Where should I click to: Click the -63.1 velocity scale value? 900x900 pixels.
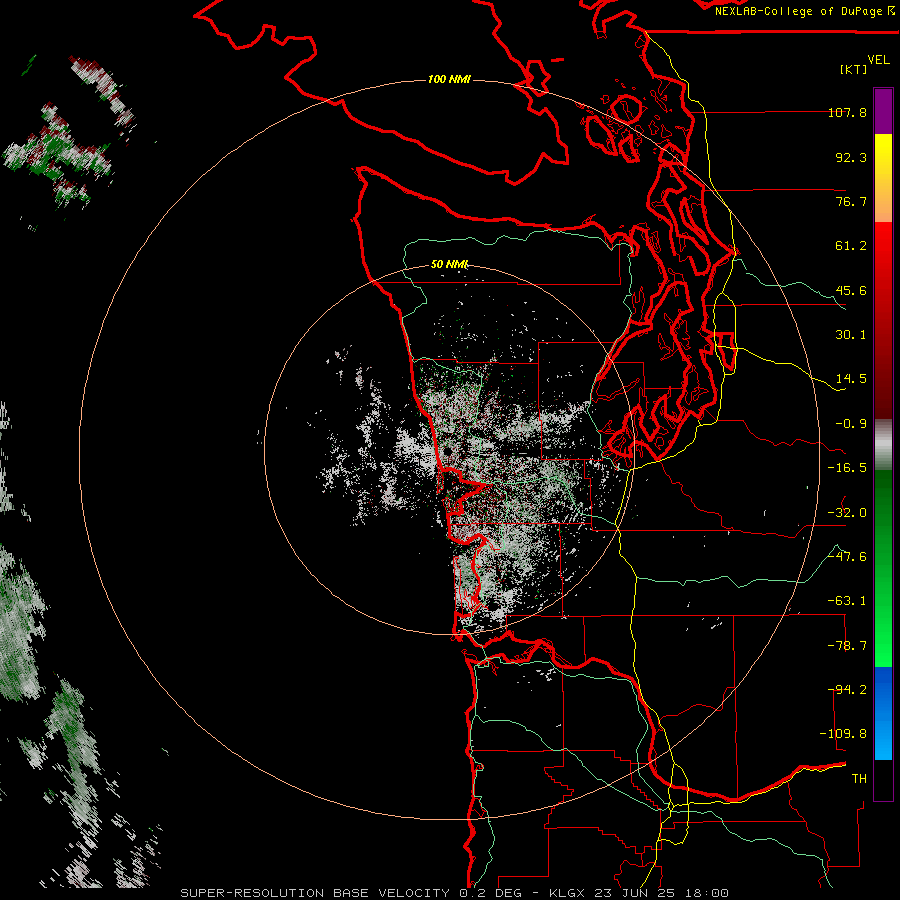click(x=847, y=601)
